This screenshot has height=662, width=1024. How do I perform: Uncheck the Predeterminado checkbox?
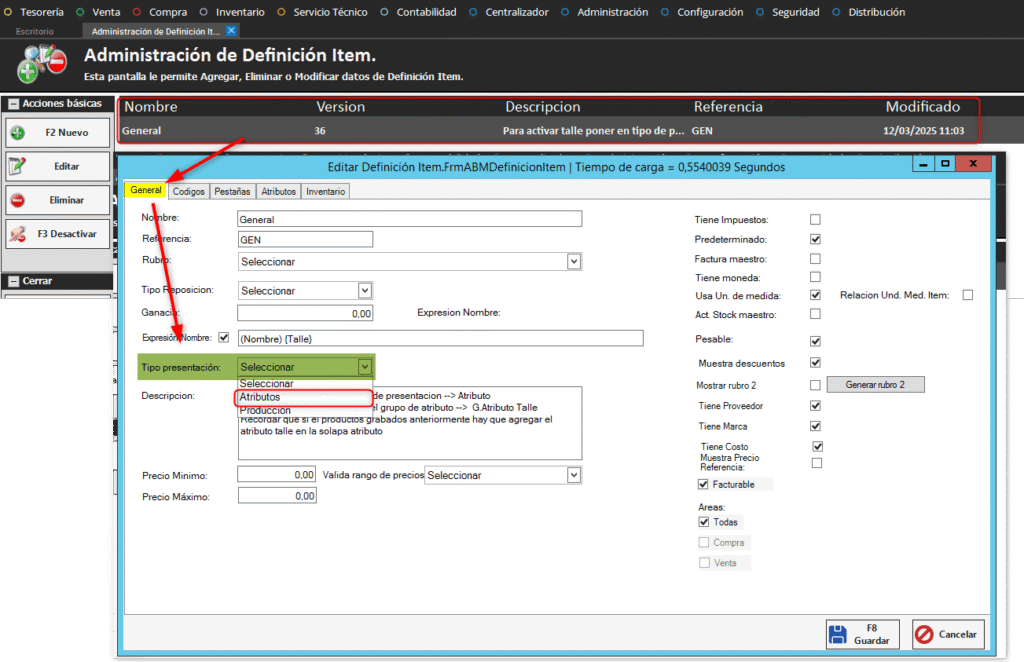(x=815, y=239)
